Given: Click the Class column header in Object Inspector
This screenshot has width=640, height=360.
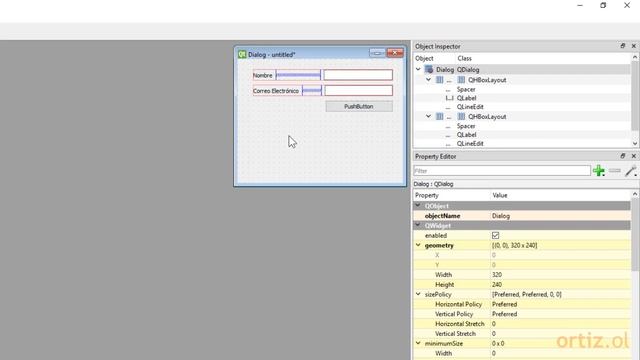Looking at the screenshot, I should [x=464, y=58].
